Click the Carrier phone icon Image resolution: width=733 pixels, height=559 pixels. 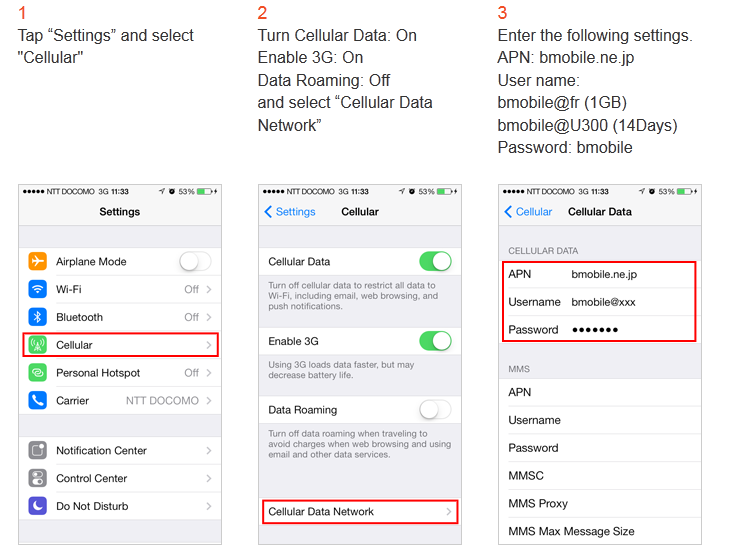[x=38, y=400]
